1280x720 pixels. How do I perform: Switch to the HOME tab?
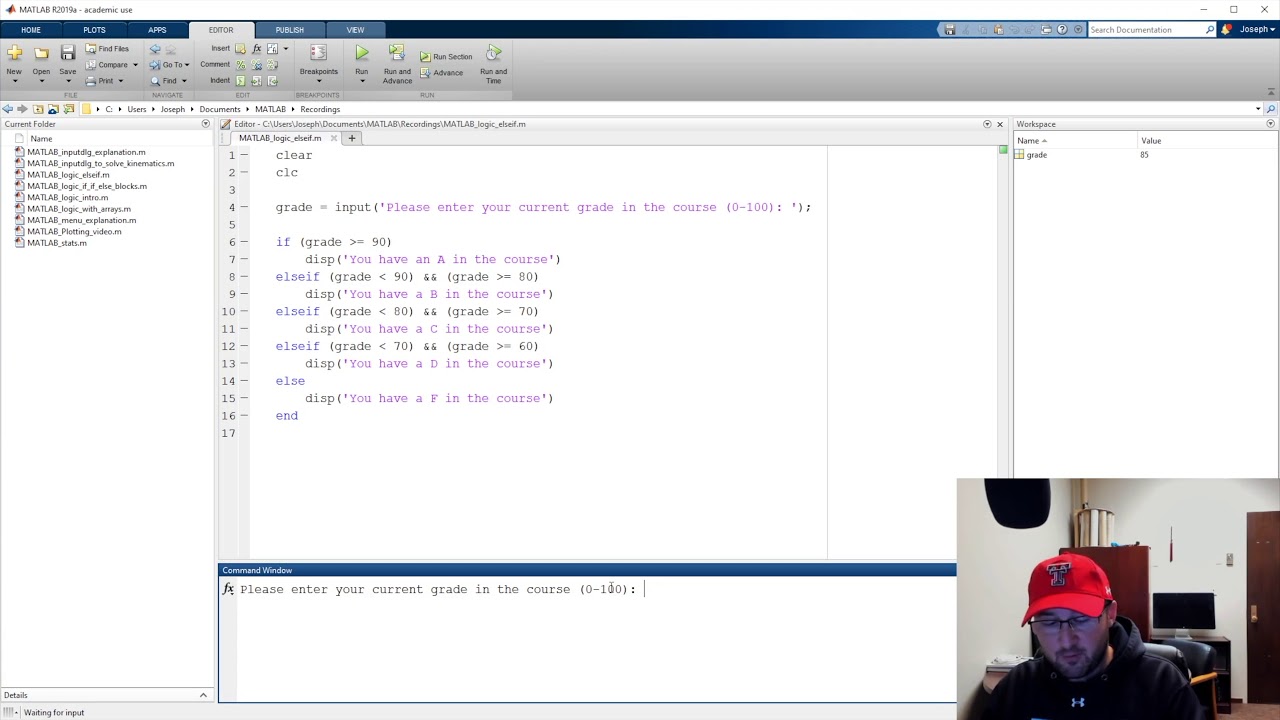31,30
